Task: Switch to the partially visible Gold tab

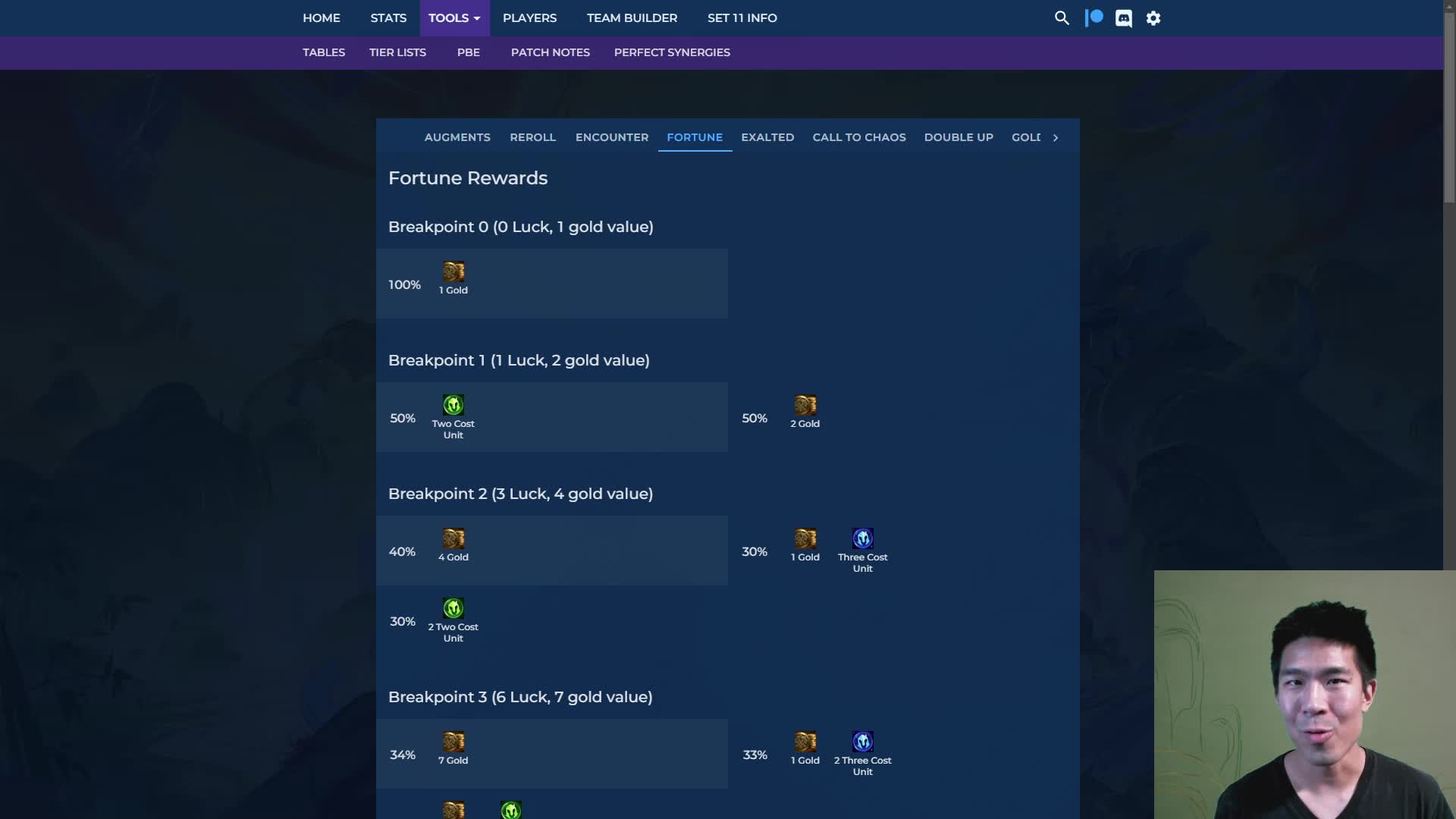Action: tap(1025, 137)
